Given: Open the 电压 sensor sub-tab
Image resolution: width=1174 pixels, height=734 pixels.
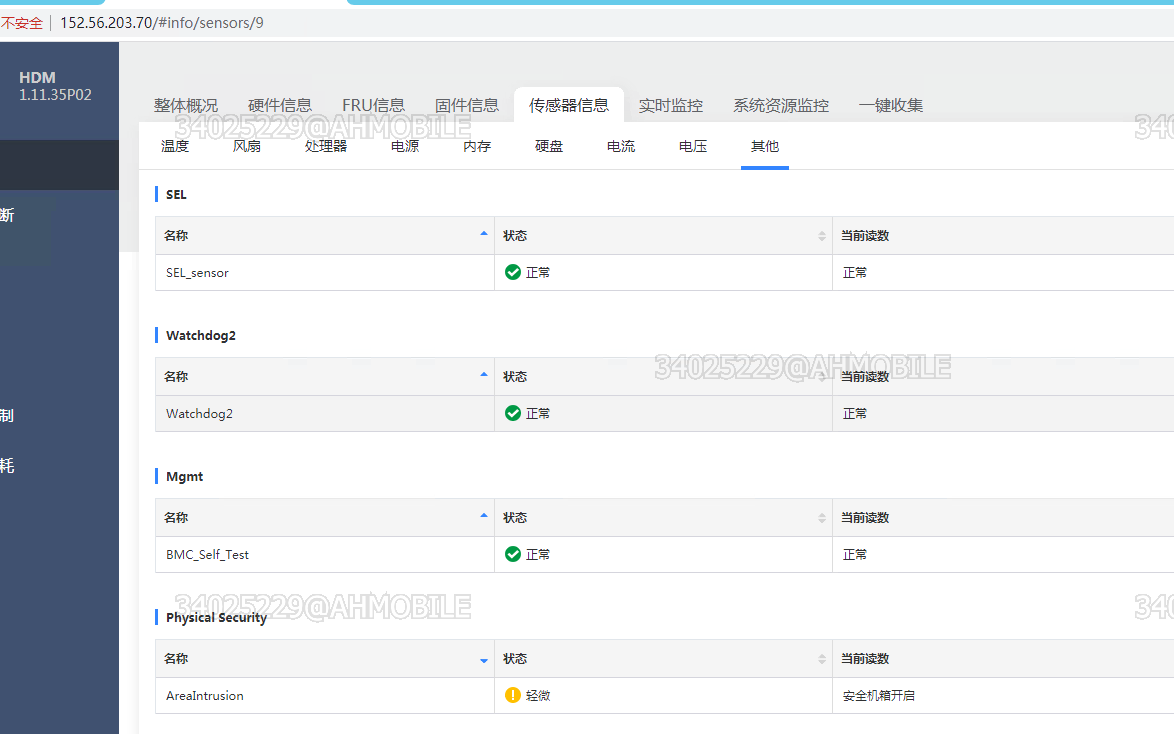Looking at the screenshot, I should [x=693, y=146].
